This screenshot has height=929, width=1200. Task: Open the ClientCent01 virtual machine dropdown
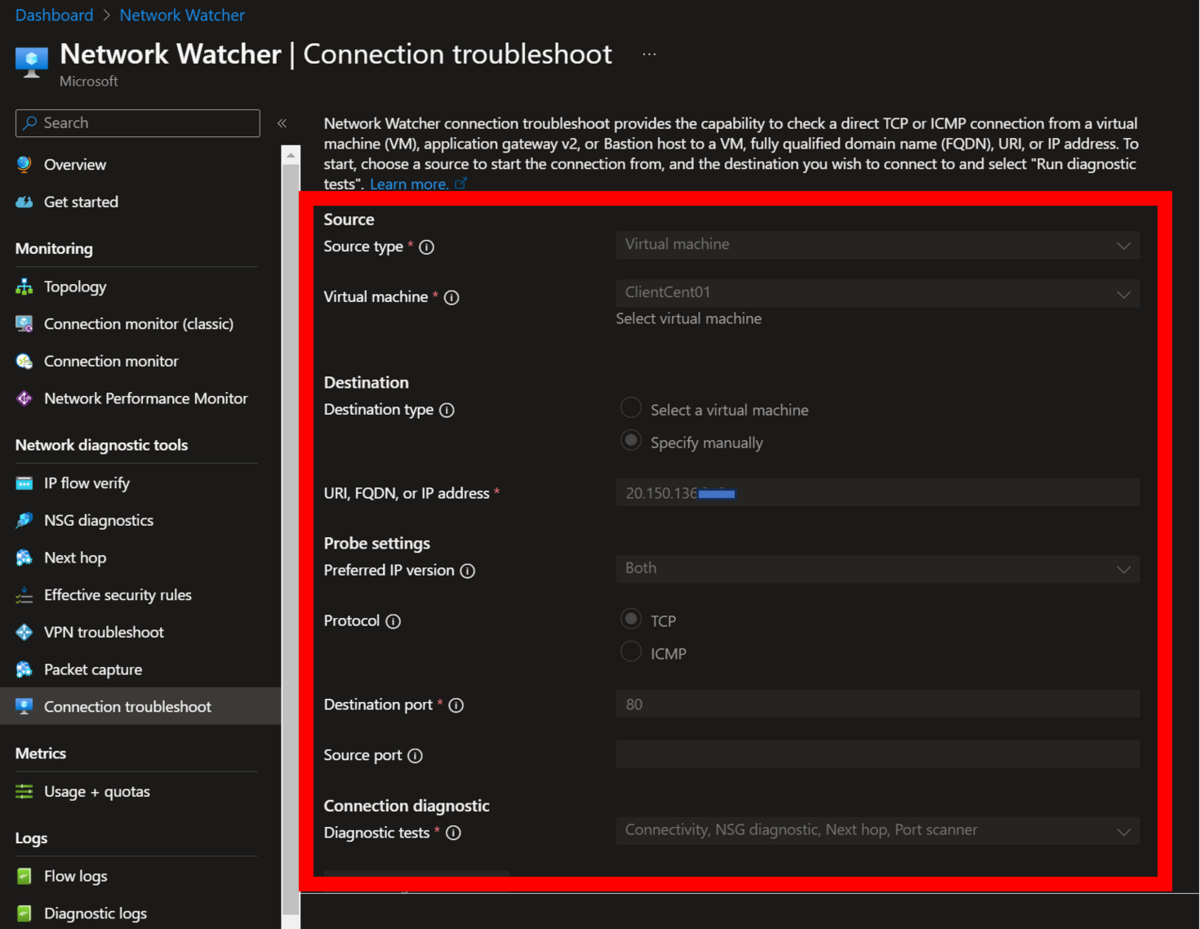pos(877,293)
